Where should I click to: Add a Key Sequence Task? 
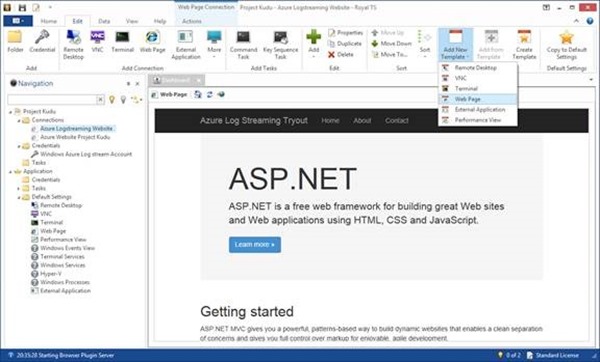[280, 45]
